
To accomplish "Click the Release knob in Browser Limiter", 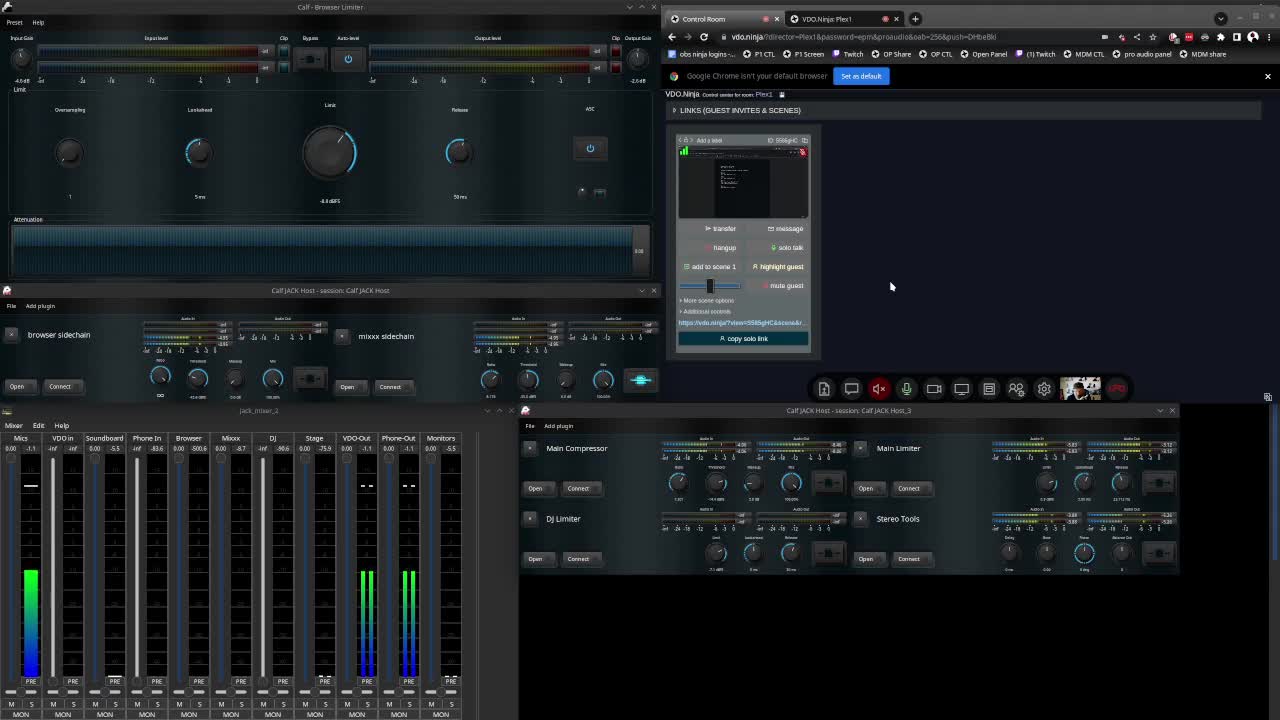I will [459, 152].
